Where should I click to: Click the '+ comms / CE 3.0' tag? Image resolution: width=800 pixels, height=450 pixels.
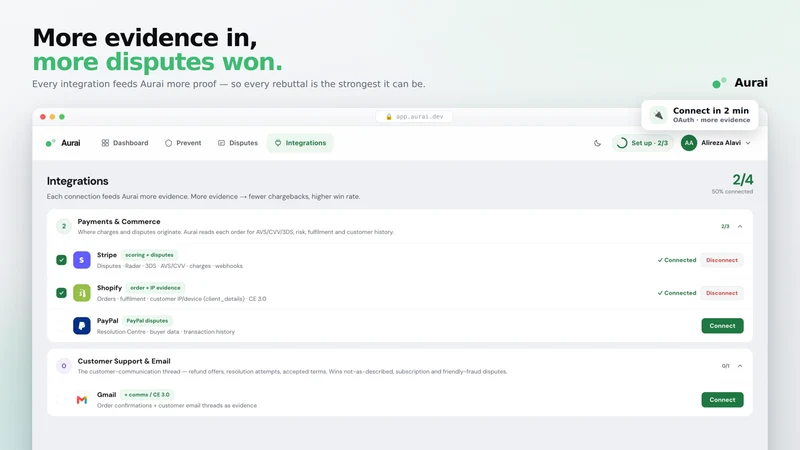point(147,394)
